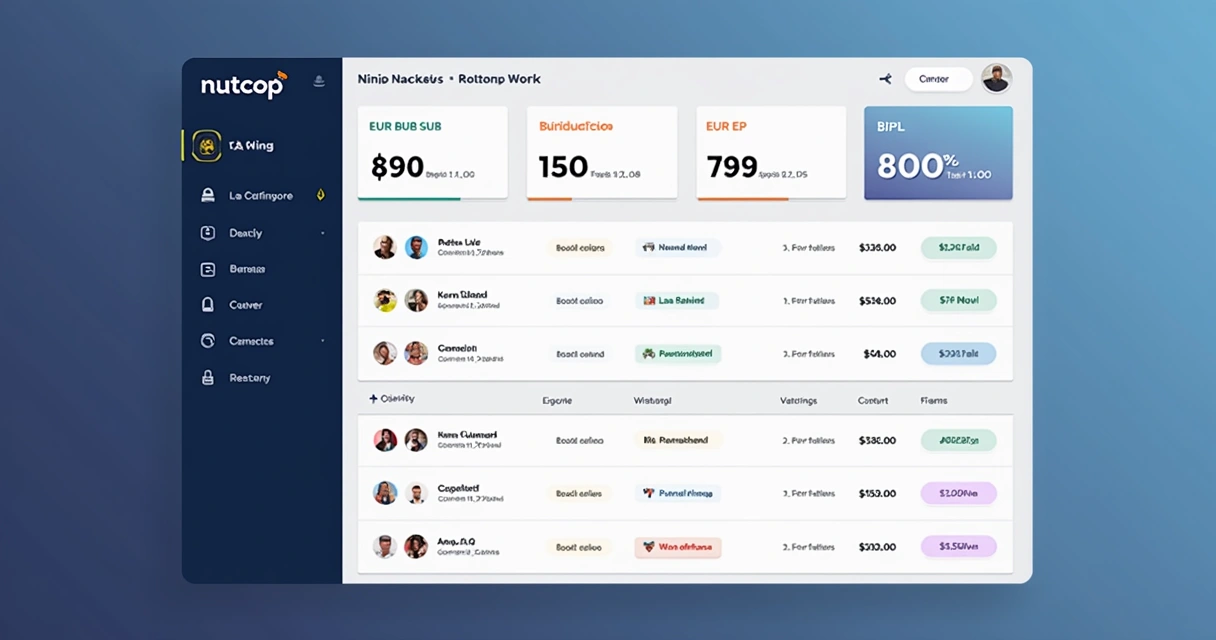
Task: Click first avatar in the $44.00 row
Action: 385,353
